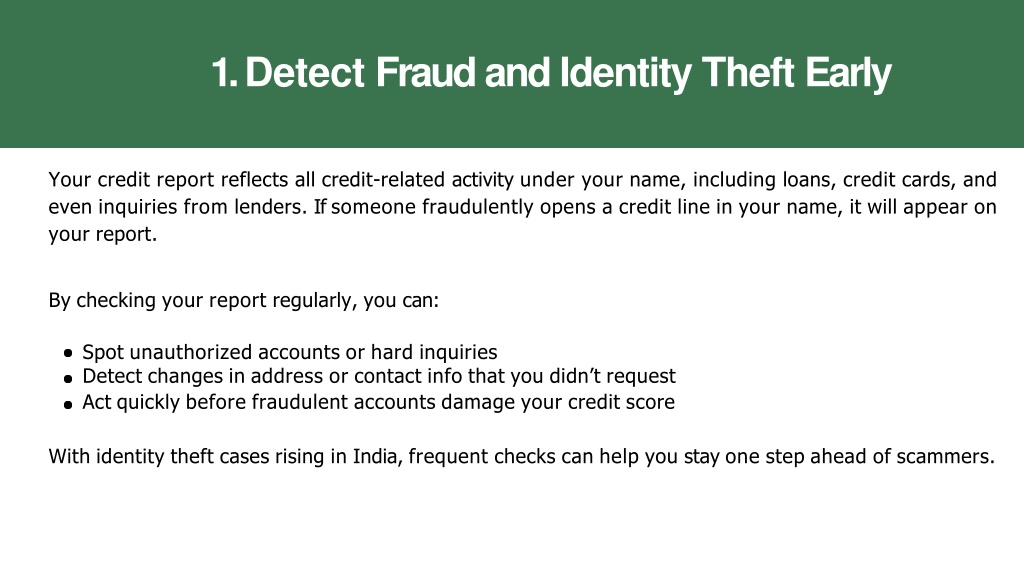Click the word 'fraudulently' in the first paragraph
1024x576 pixels.
pyautogui.click(x=477, y=207)
